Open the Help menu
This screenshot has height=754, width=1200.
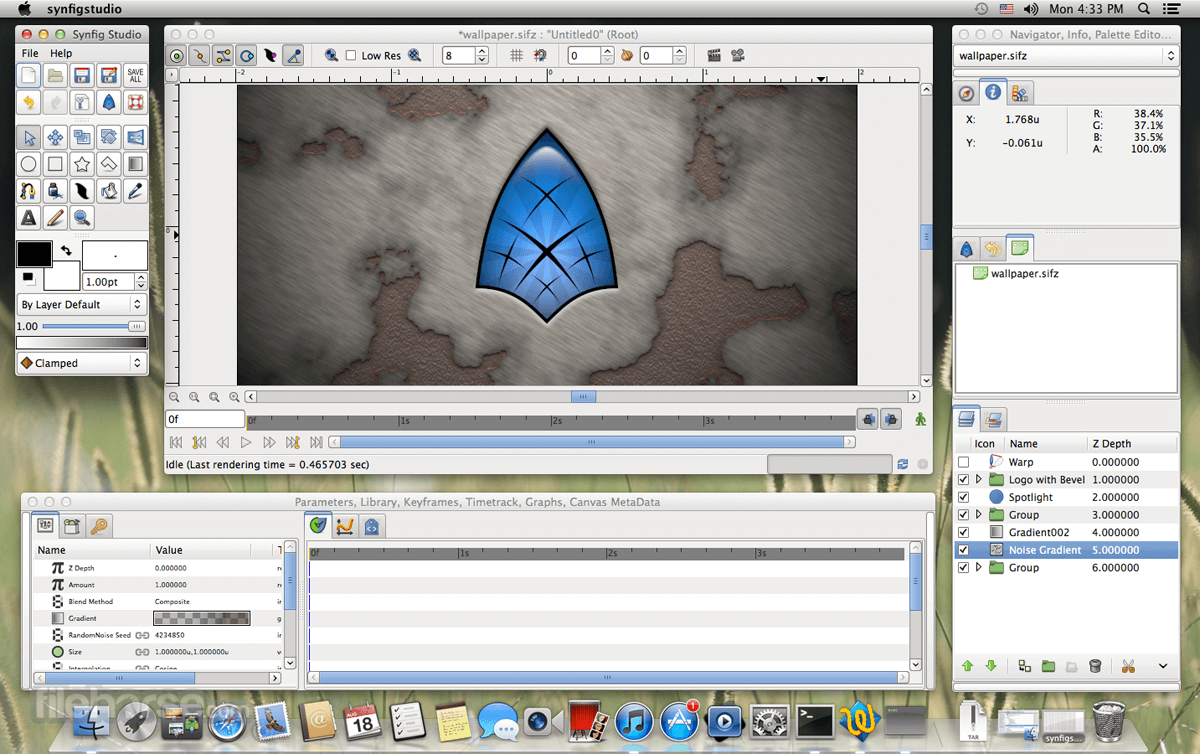pyautogui.click(x=61, y=53)
